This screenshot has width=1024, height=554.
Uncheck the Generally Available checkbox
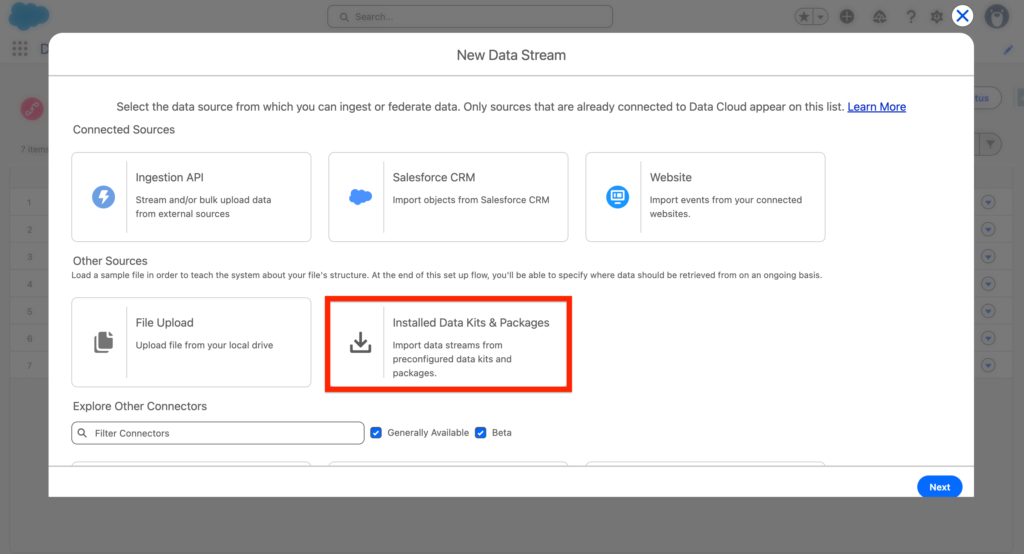tap(376, 433)
